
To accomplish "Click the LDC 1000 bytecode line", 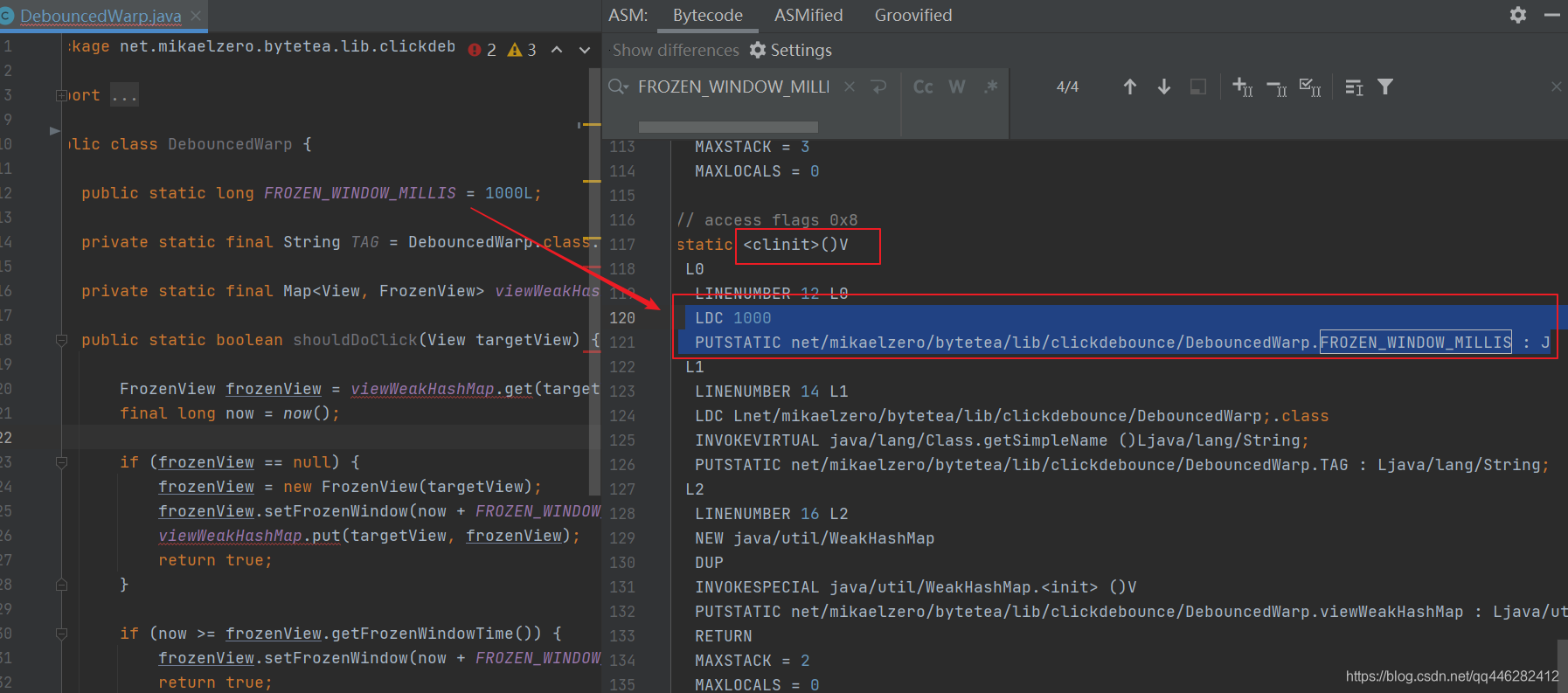I will [x=732, y=318].
